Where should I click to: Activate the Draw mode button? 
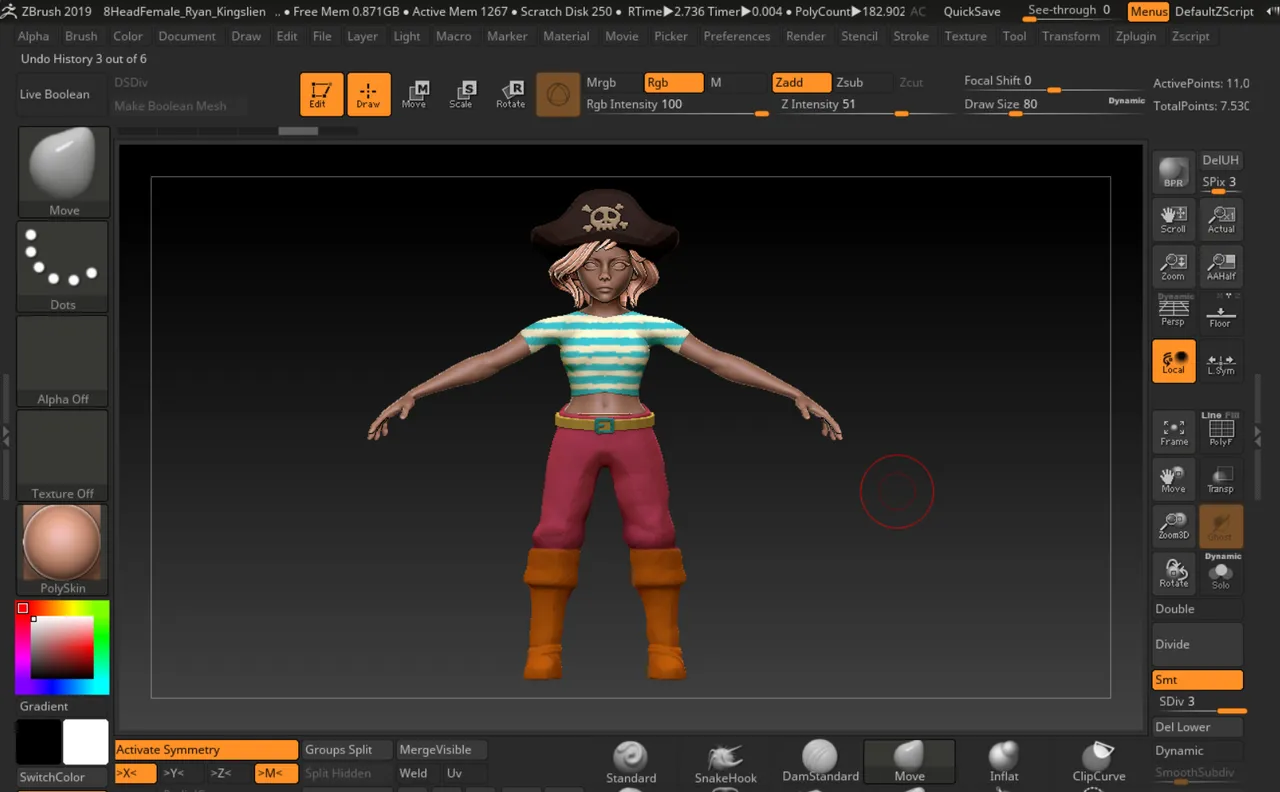point(368,94)
